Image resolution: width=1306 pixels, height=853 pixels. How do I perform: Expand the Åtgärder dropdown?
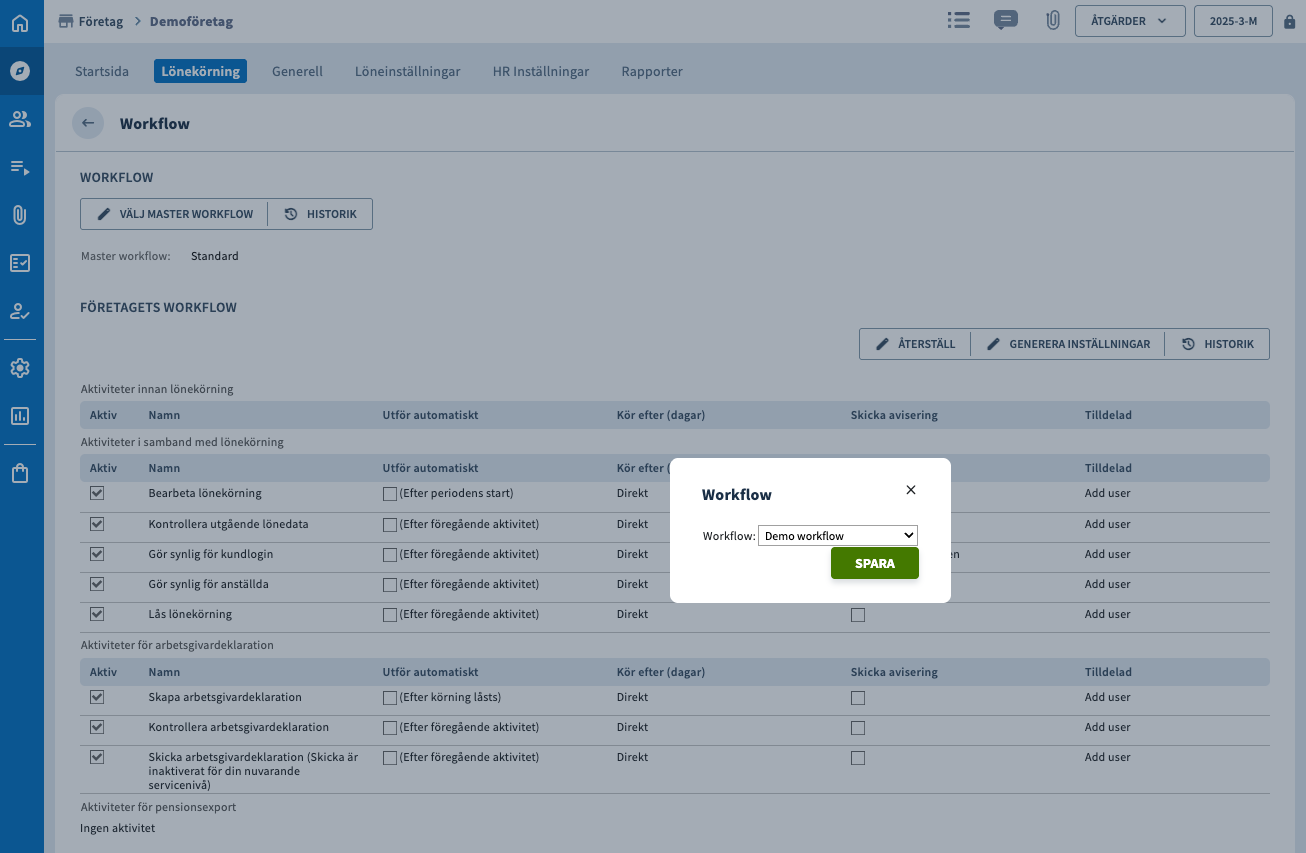click(1130, 21)
